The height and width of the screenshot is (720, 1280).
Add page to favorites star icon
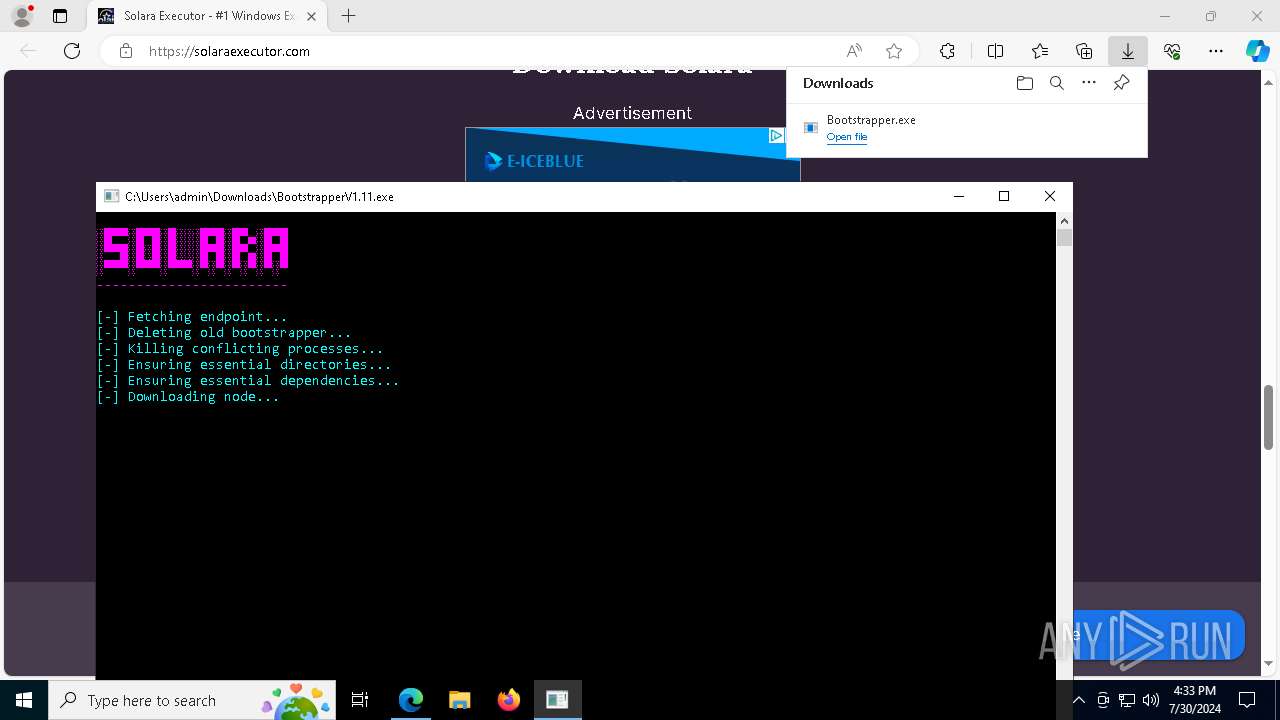[x=894, y=51]
